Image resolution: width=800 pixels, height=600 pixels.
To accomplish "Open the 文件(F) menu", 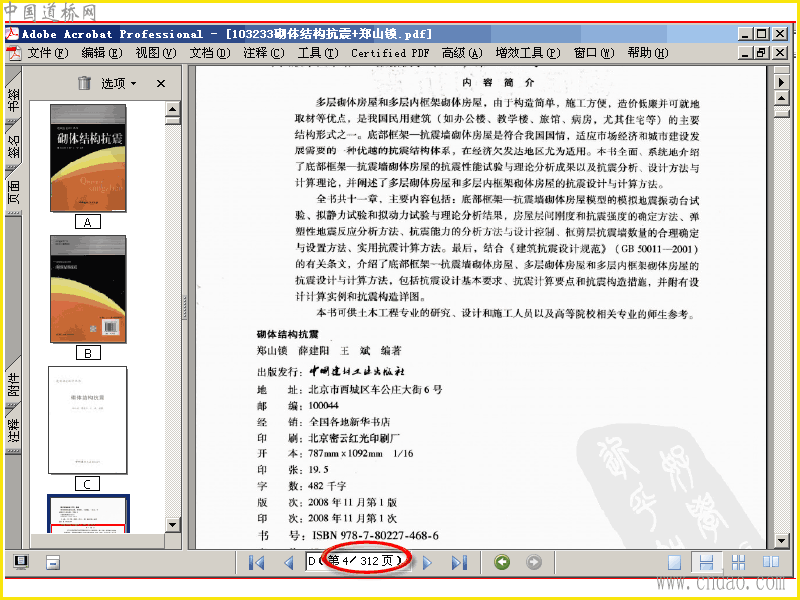I will [47, 53].
